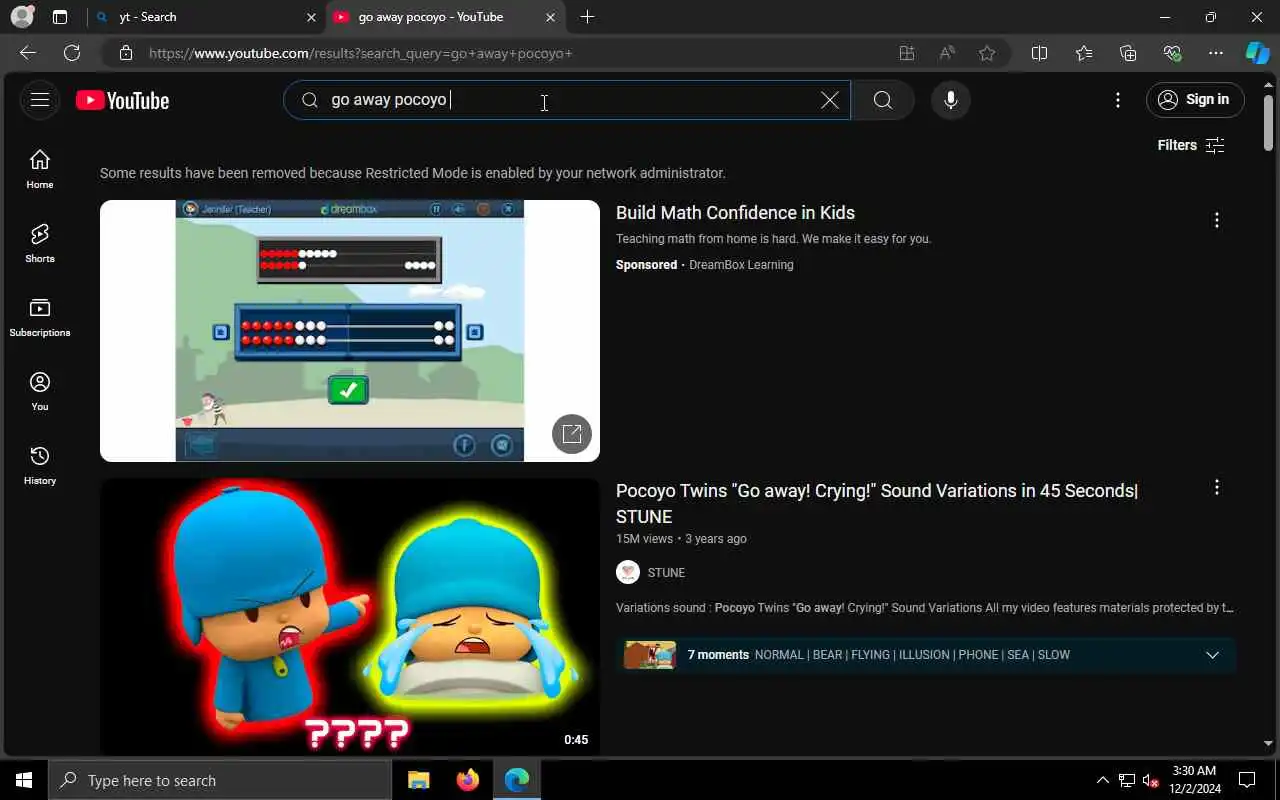The width and height of the screenshot is (1280, 800).
Task: Open 'Build Math Confidence in Kids' title
Action: (735, 213)
